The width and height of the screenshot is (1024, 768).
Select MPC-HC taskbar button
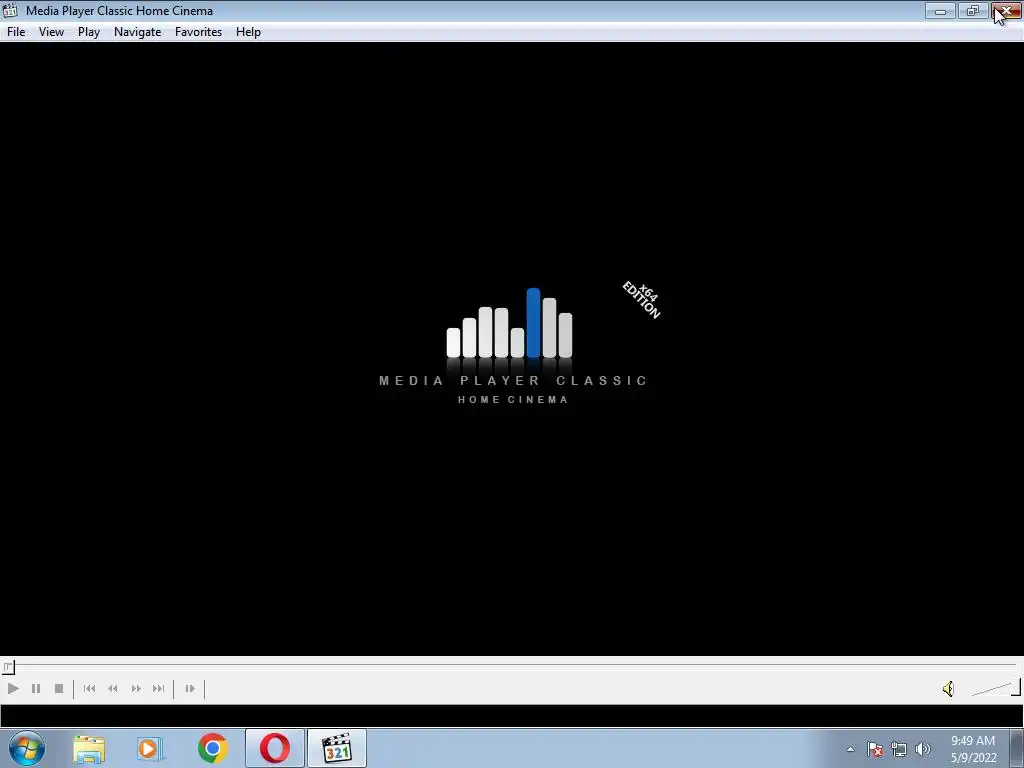coord(337,748)
